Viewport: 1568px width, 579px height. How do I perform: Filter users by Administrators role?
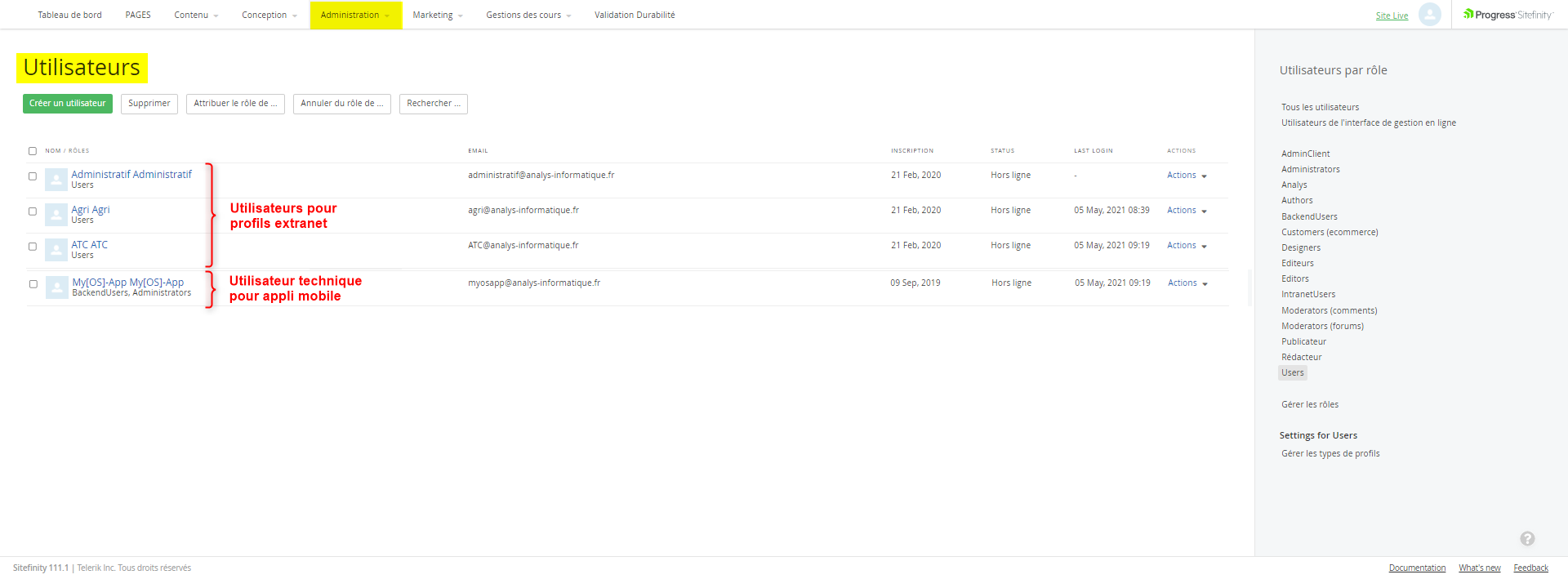pos(1310,169)
